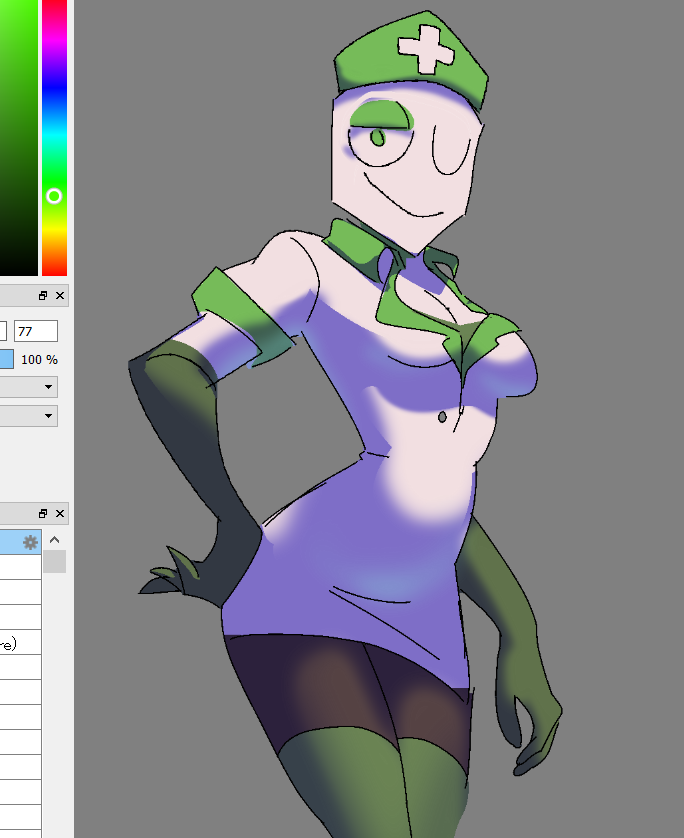Pick a shade in the green saturation square
Screen dimensions: 684x838
19,138
